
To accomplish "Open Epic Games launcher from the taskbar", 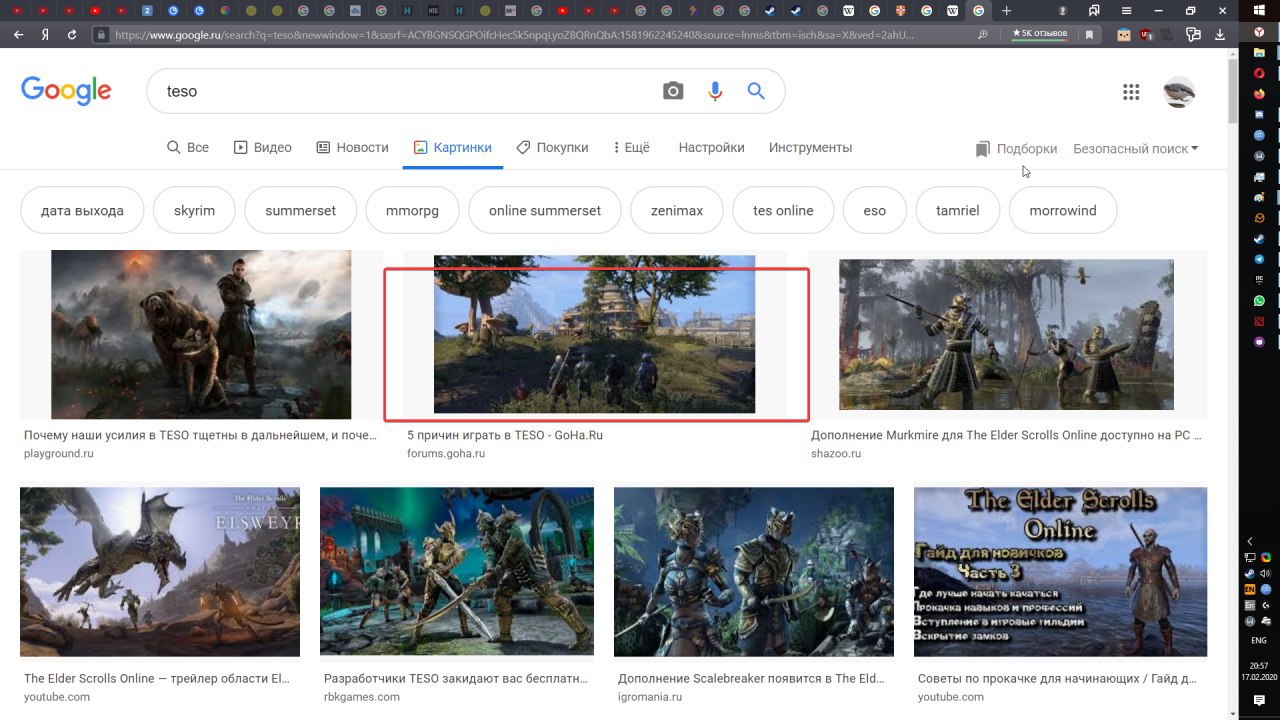I will click(1259, 280).
